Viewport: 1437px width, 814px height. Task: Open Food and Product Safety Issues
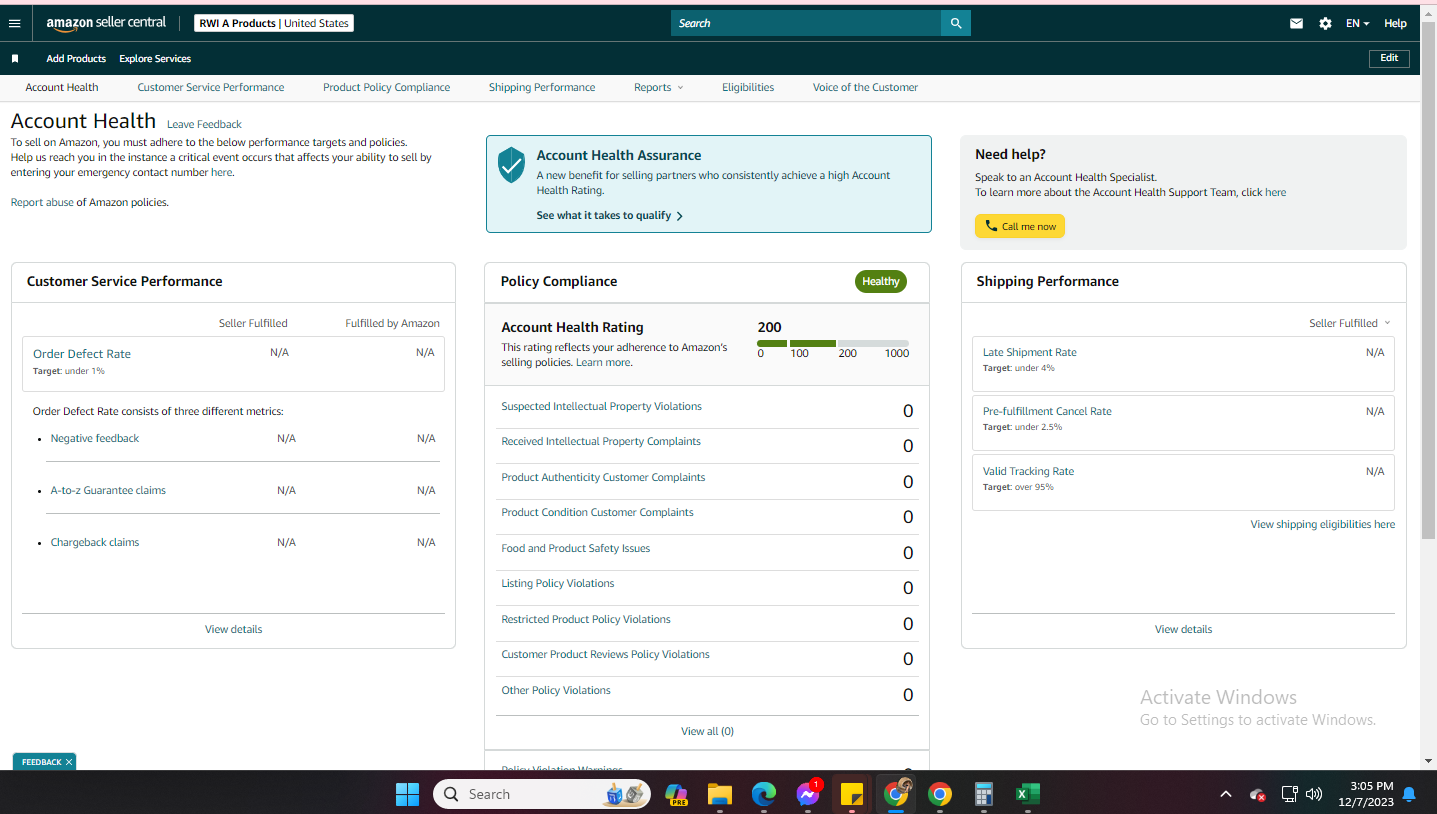click(x=575, y=548)
